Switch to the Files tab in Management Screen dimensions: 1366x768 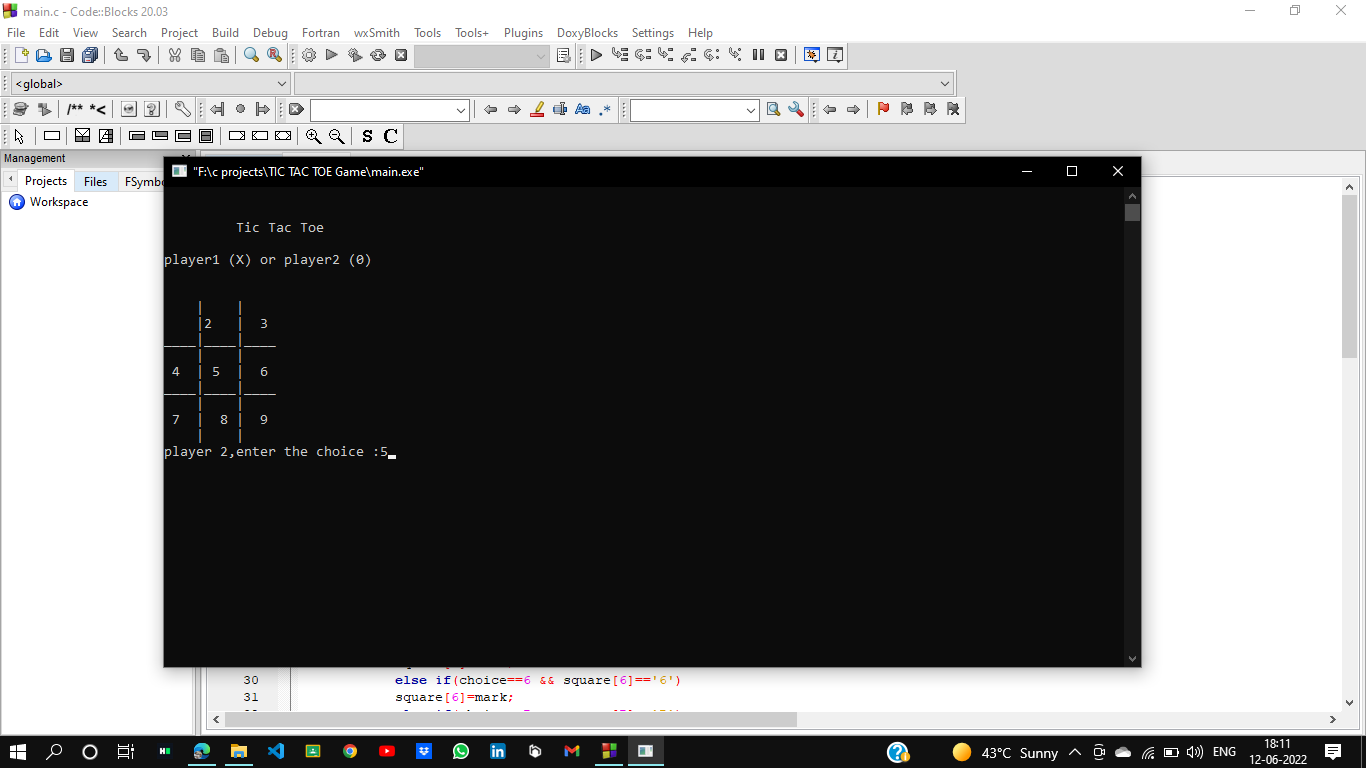pyautogui.click(x=95, y=181)
